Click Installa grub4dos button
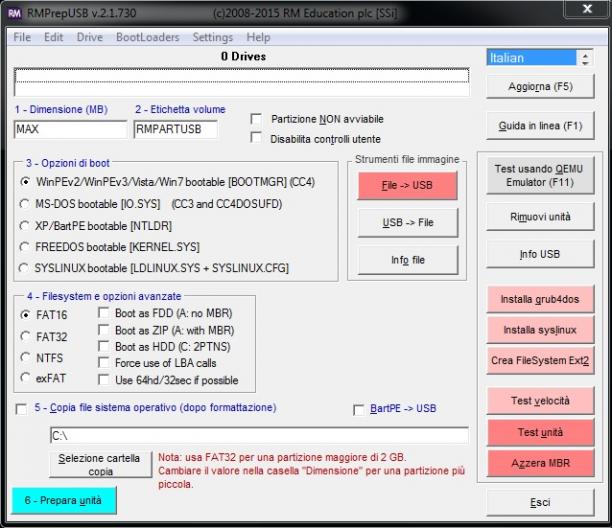Image resolution: width=612 pixels, height=528 pixels. pyautogui.click(x=540, y=299)
